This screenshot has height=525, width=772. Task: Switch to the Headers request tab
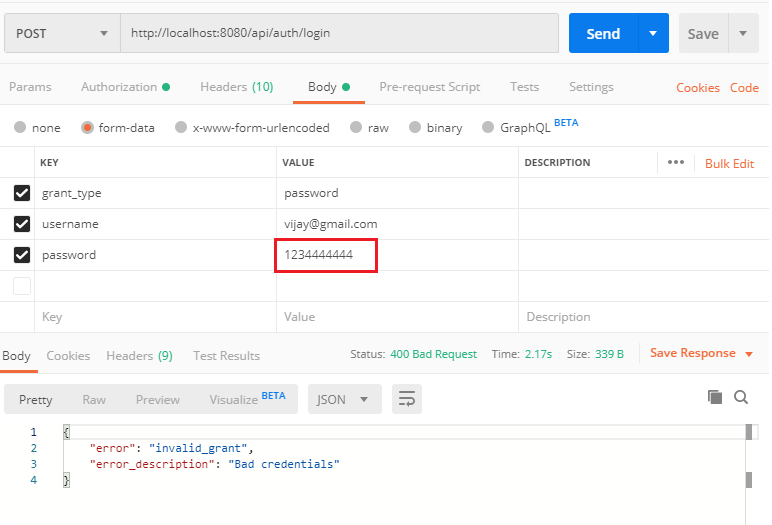click(236, 87)
